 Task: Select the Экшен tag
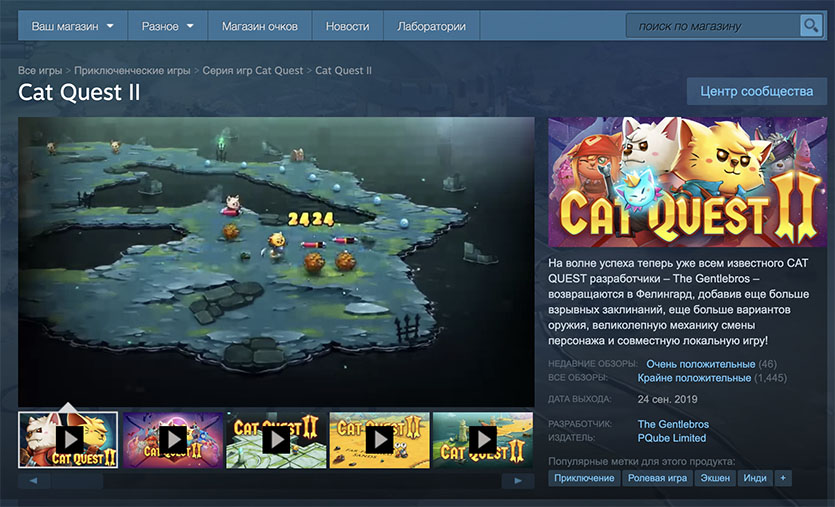coord(715,478)
